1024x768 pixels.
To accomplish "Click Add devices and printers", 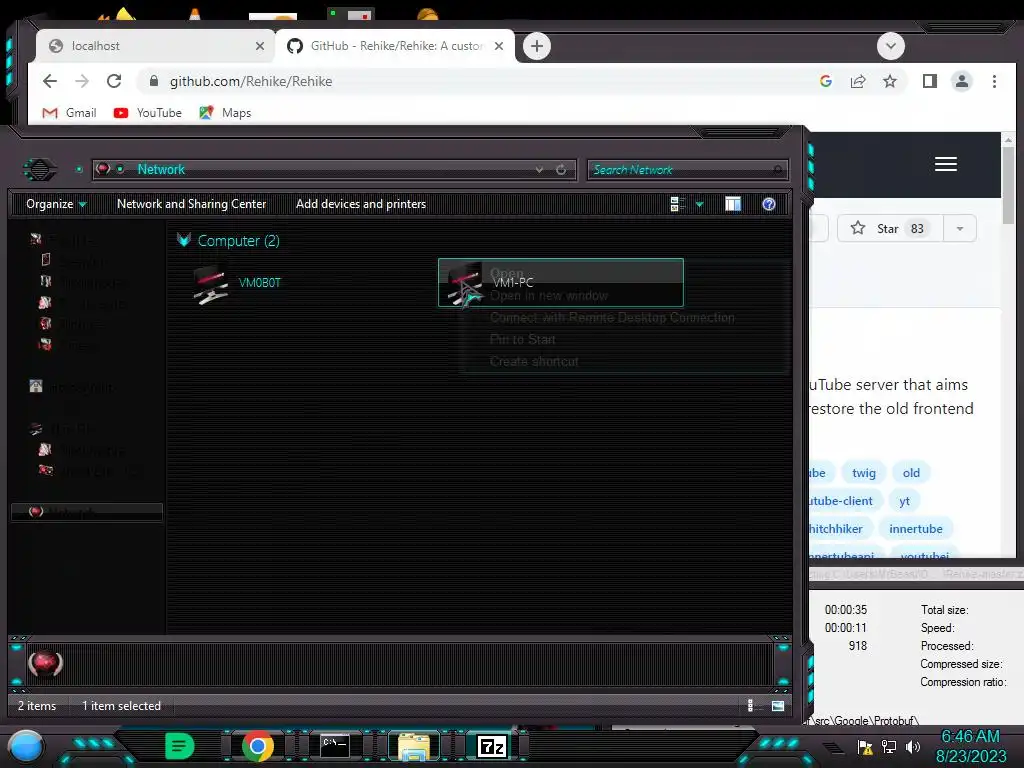I will [360, 204].
